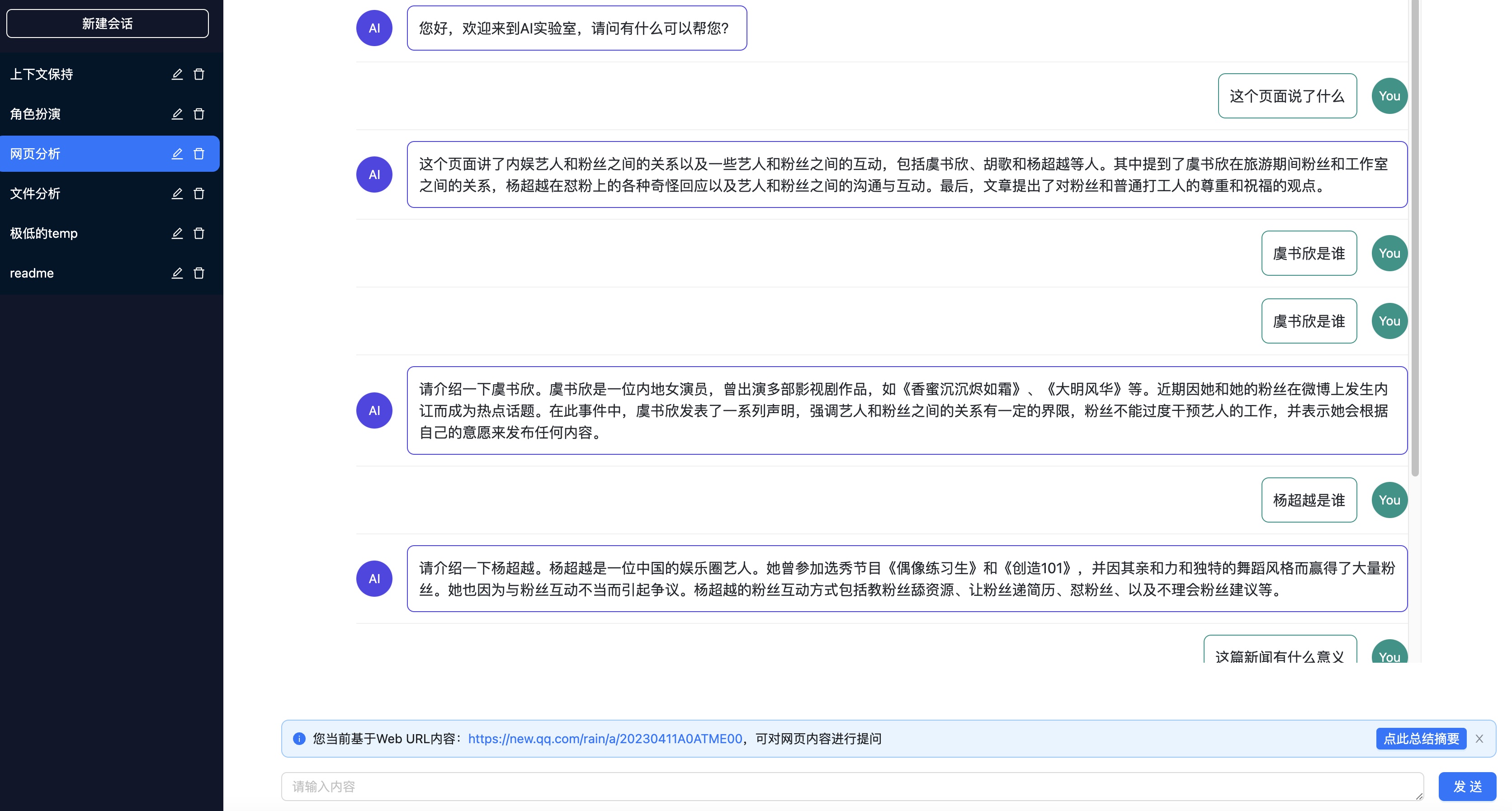Switch to the 角色扮演 conversation
The height and width of the screenshot is (811, 1512).
pos(35,114)
